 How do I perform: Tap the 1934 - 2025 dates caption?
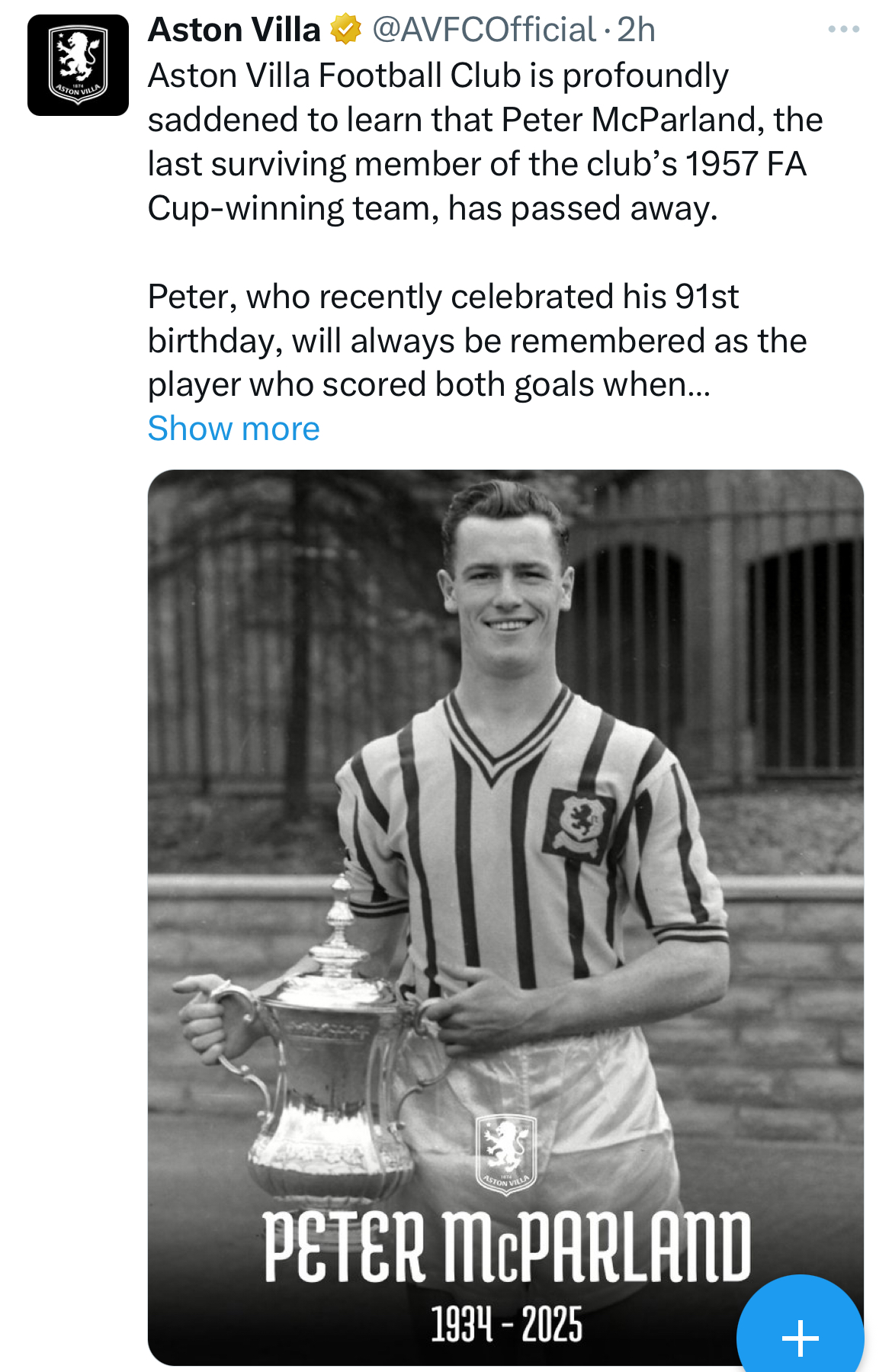(x=506, y=1324)
